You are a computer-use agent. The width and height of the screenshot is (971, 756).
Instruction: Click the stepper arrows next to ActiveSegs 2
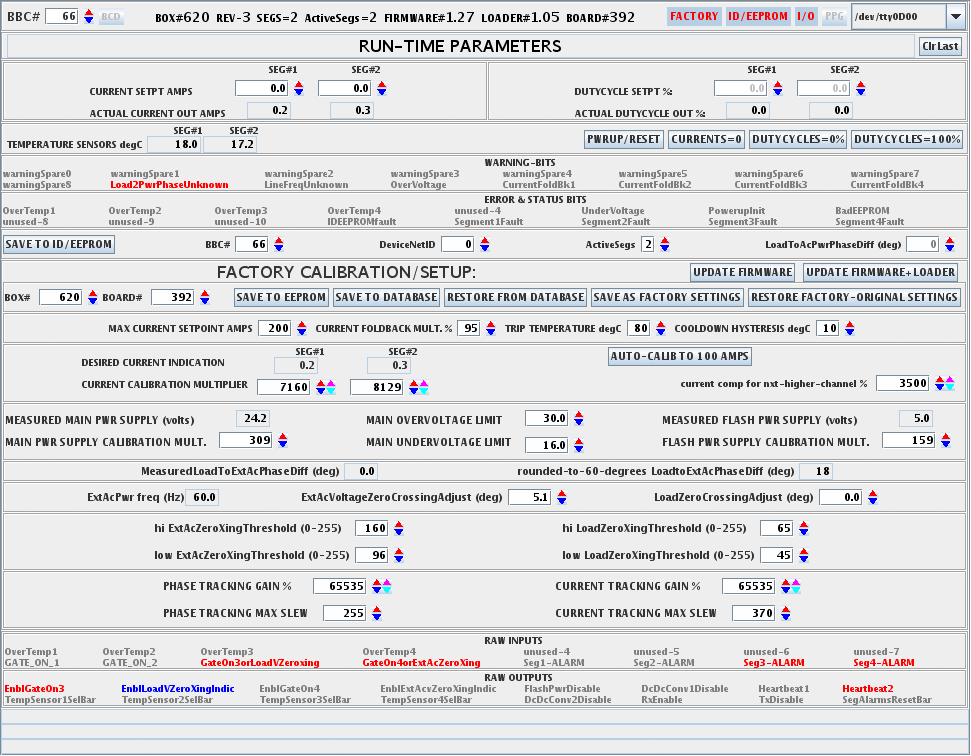[665, 244]
